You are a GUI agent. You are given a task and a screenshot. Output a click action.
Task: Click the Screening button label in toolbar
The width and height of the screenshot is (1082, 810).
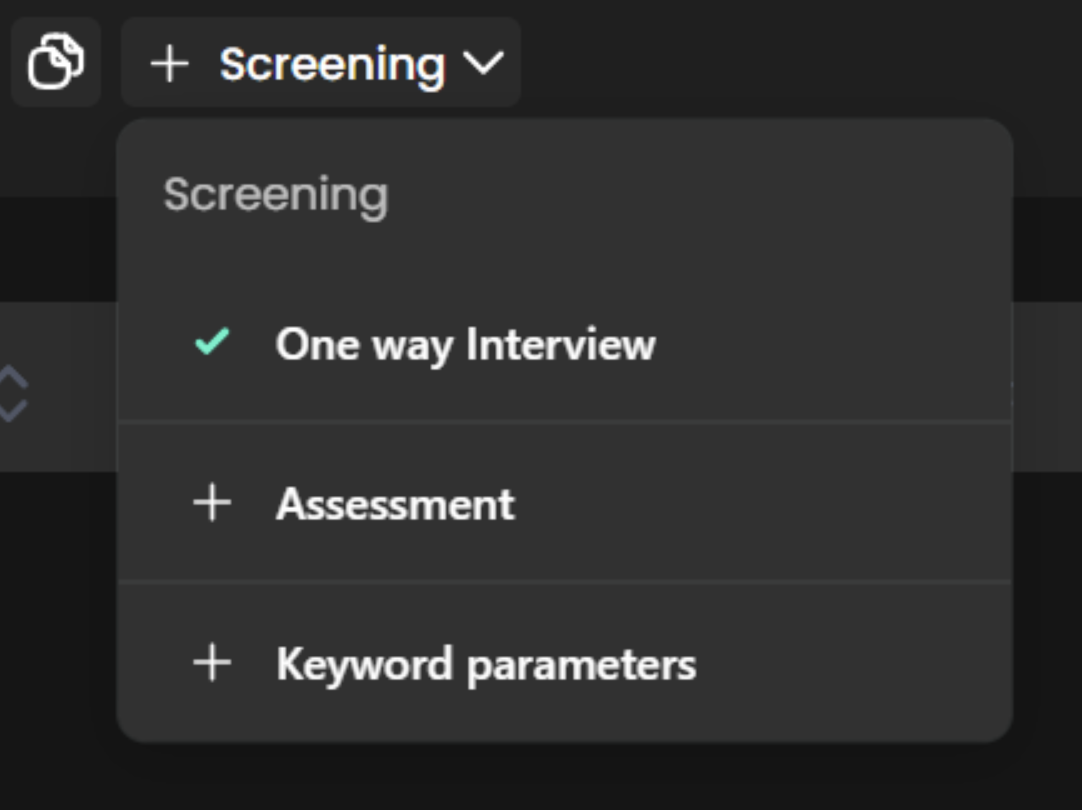point(332,64)
